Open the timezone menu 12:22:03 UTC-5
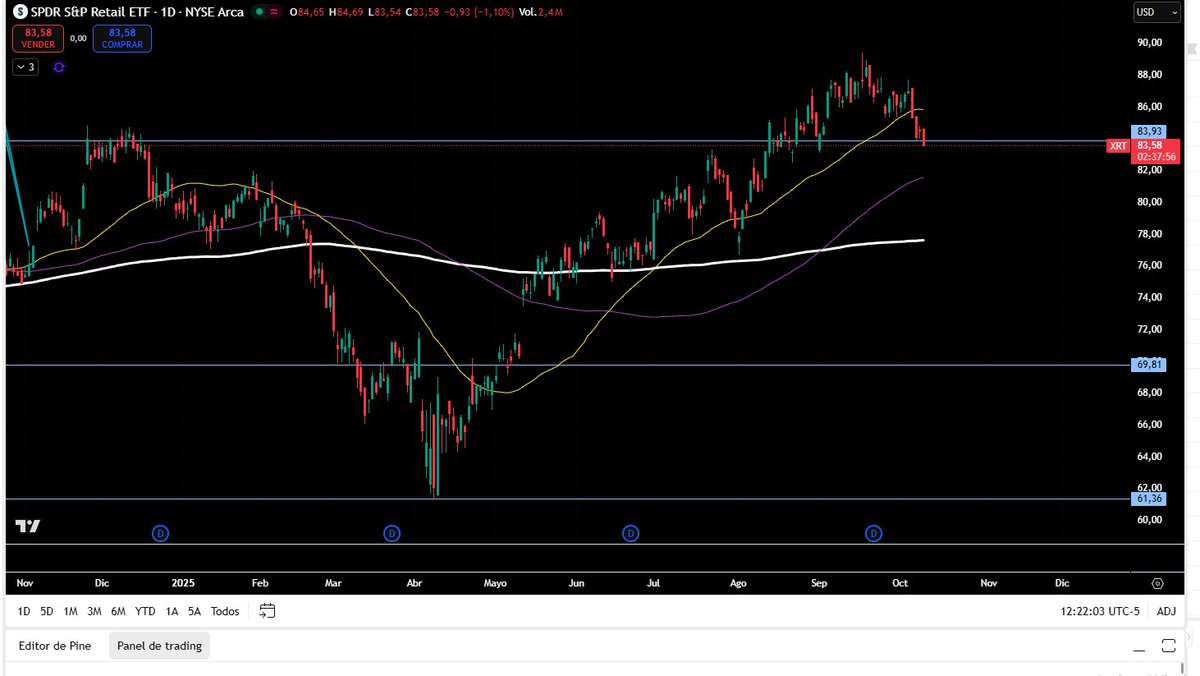The height and width of the screenshot is (676, 1200). [1100, 611]
